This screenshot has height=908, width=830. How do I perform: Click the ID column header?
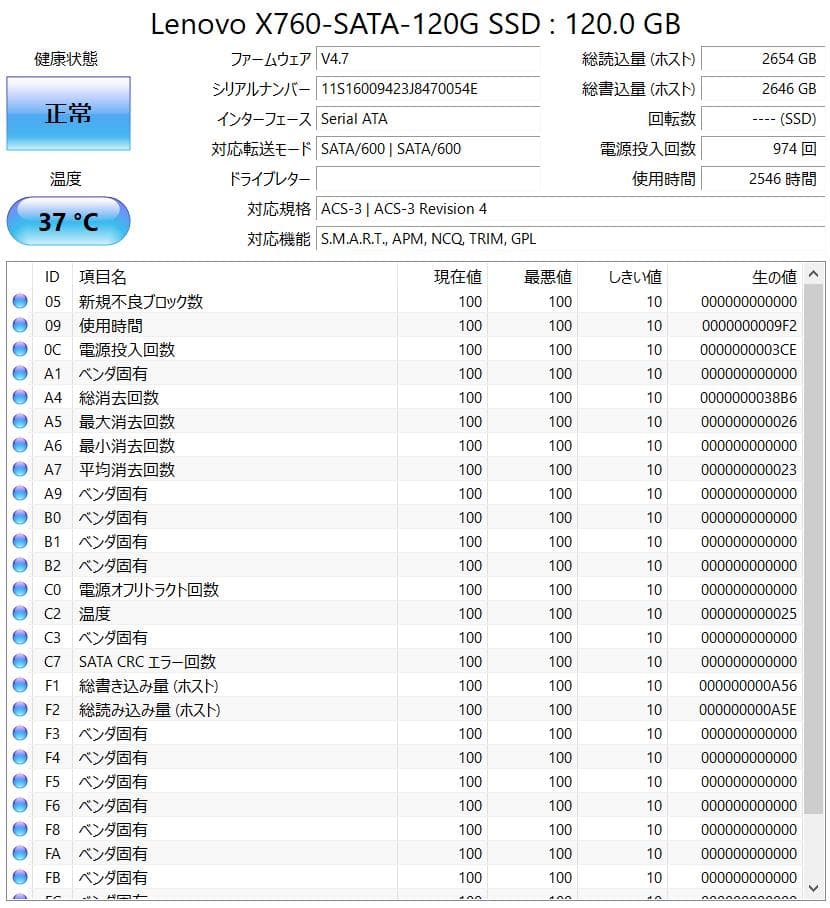(x=53, y=277)
